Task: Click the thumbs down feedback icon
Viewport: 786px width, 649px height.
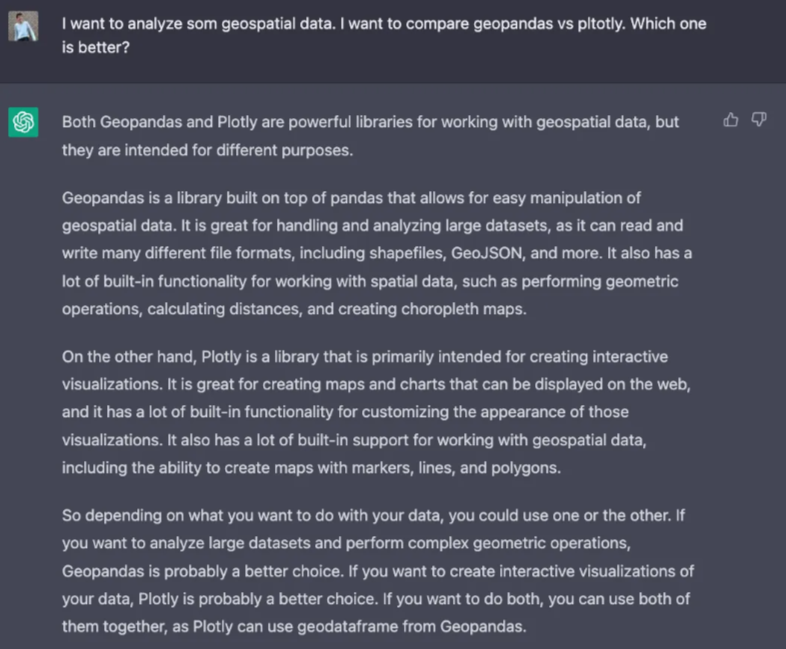Action: pyautogui.click(x=758, y=120)
